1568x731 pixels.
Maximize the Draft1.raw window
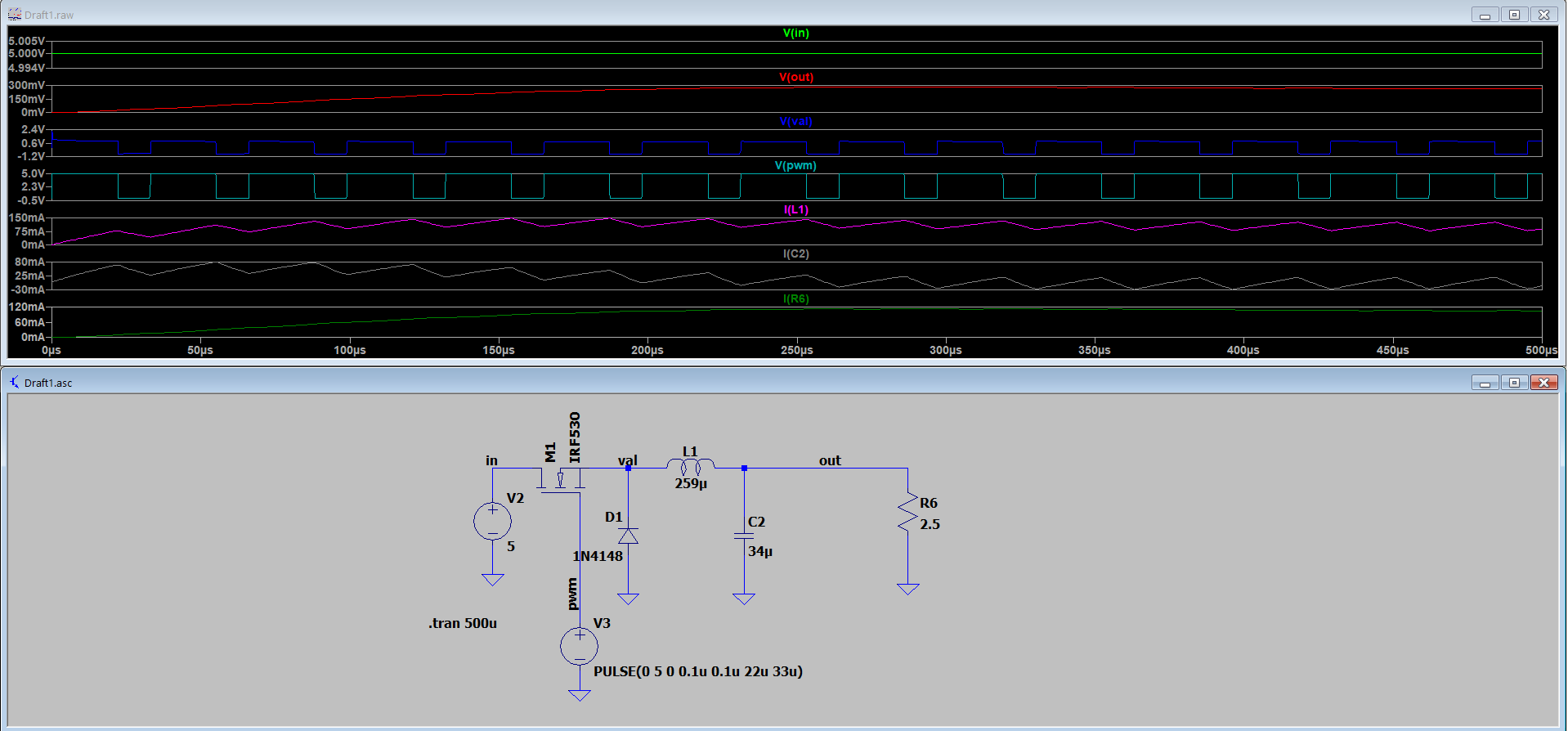point(1514,15)
